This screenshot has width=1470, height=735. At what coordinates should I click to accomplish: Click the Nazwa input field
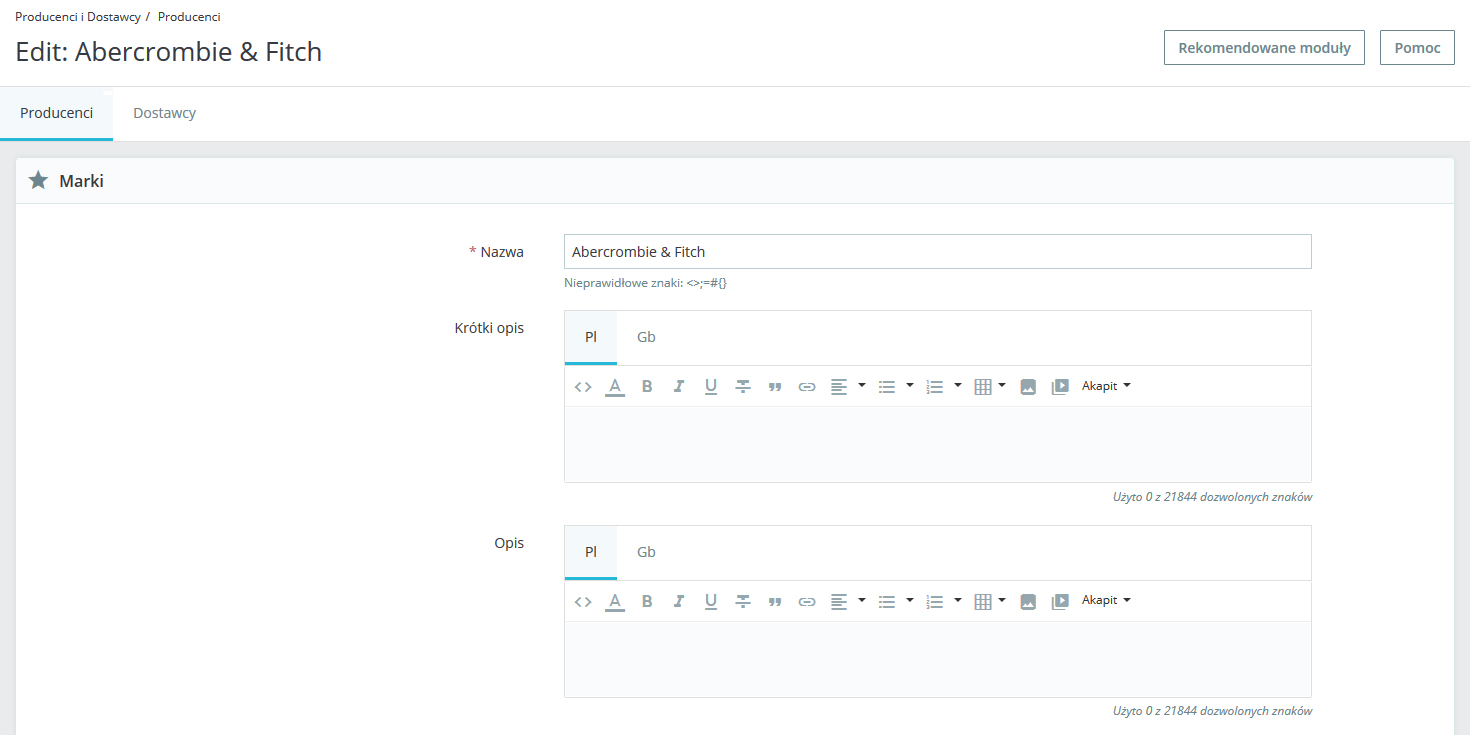tap(937, 252)
